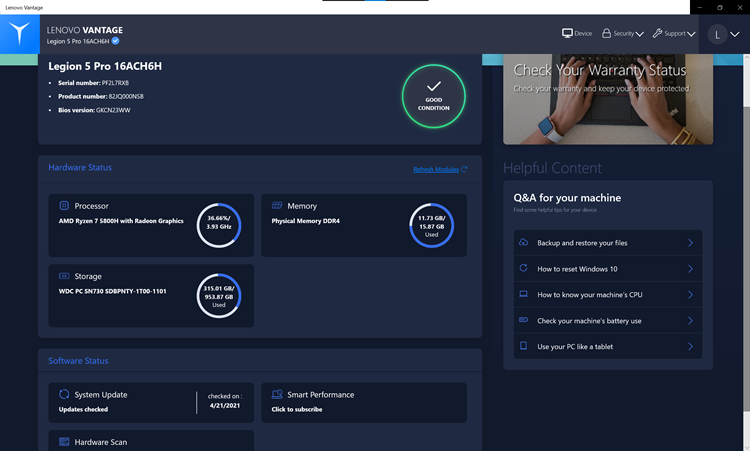The width and height of the screenshot is (750, 451).
Task: Click the Hardware Scan icon
Action: 64,441
